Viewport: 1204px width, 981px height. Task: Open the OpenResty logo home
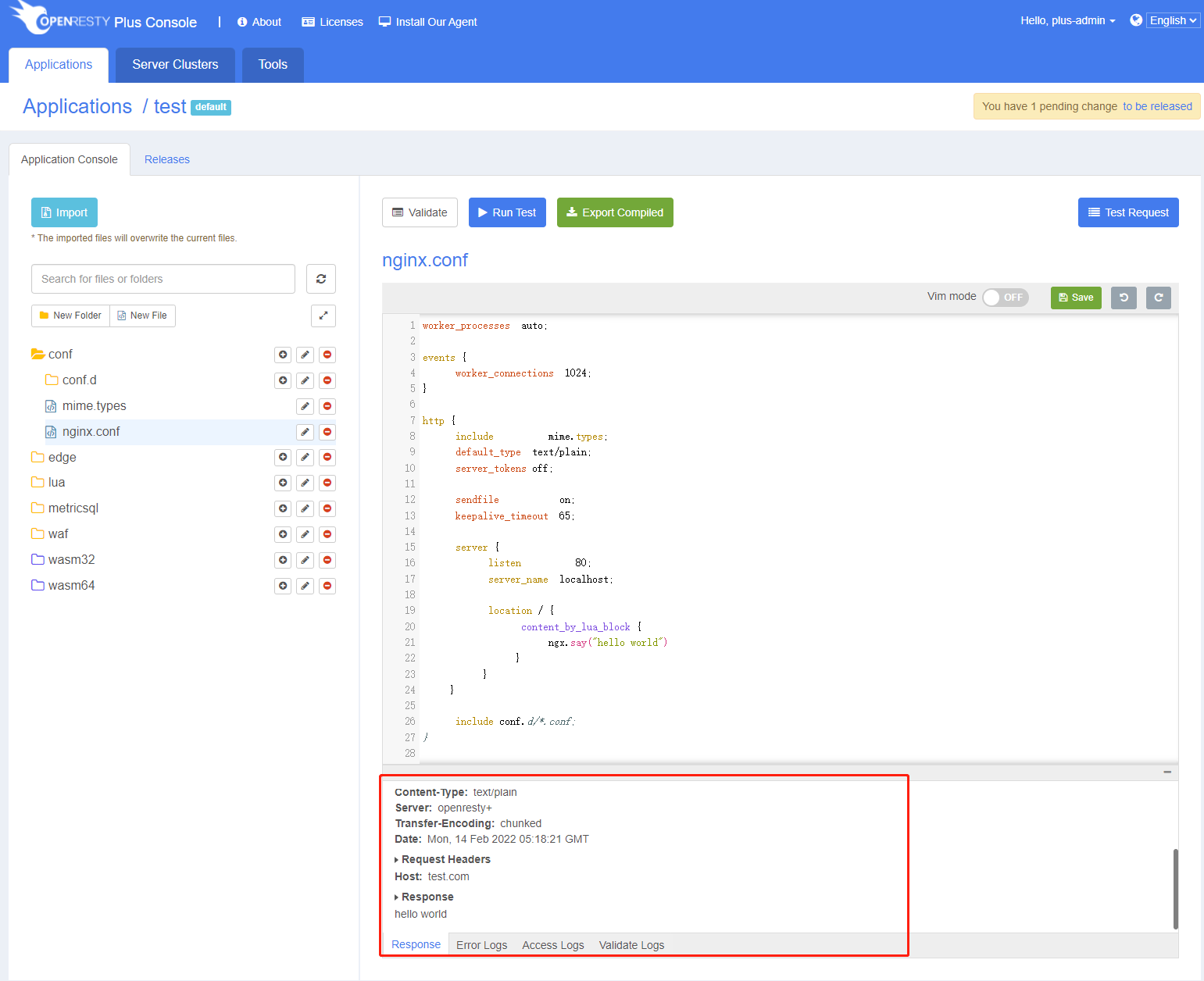click(61, 19)
